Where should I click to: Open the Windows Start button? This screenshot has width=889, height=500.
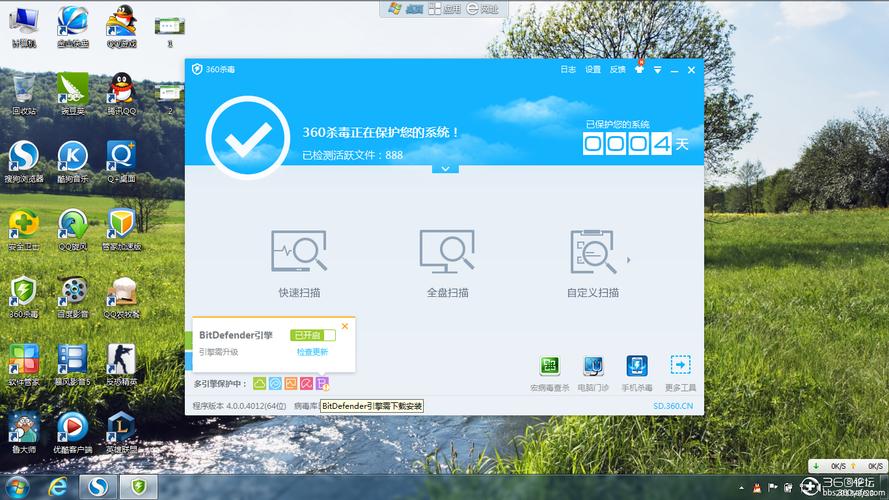(16, 487)
